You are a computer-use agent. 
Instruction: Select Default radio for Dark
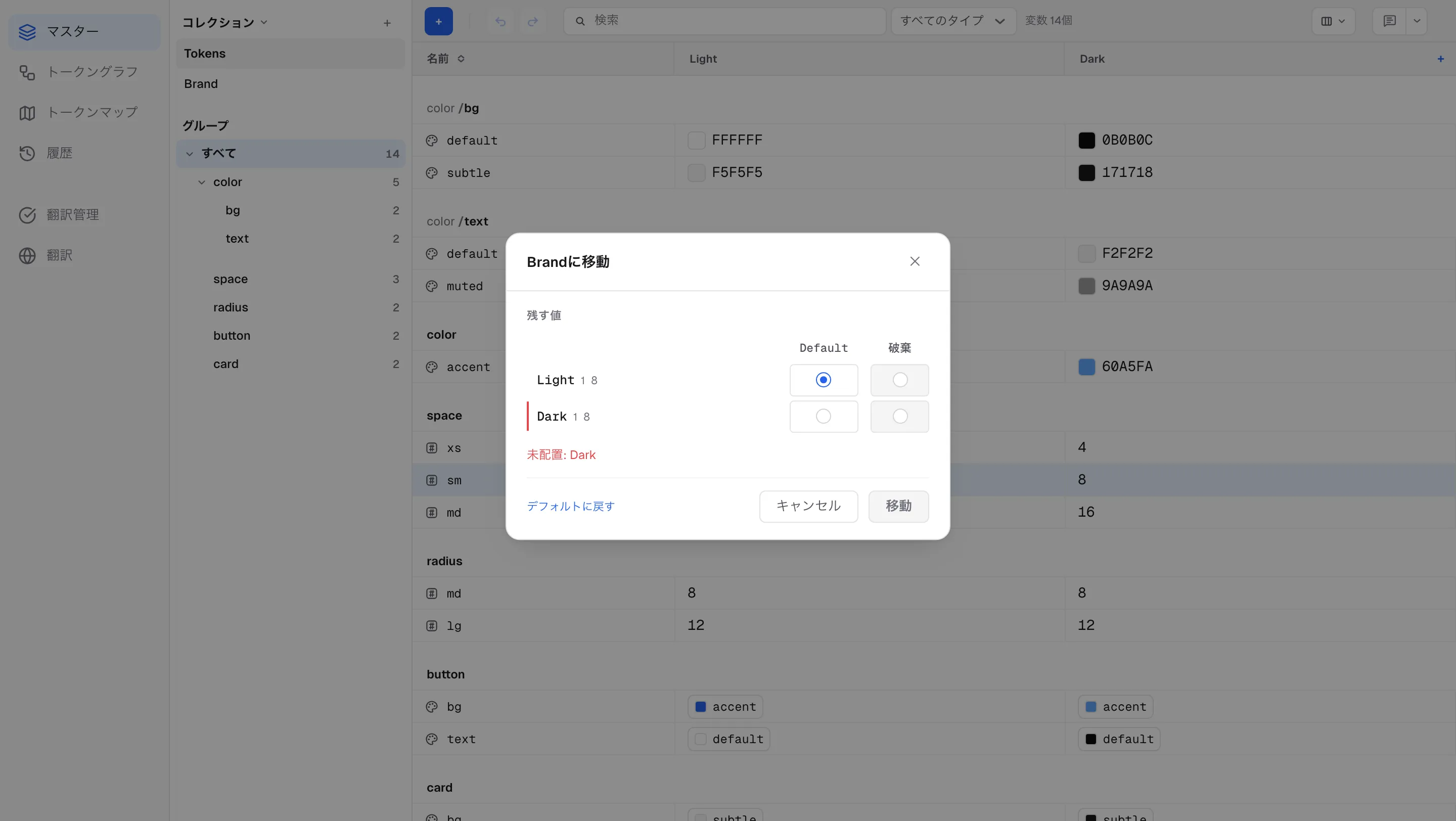(x=824, y=417)
